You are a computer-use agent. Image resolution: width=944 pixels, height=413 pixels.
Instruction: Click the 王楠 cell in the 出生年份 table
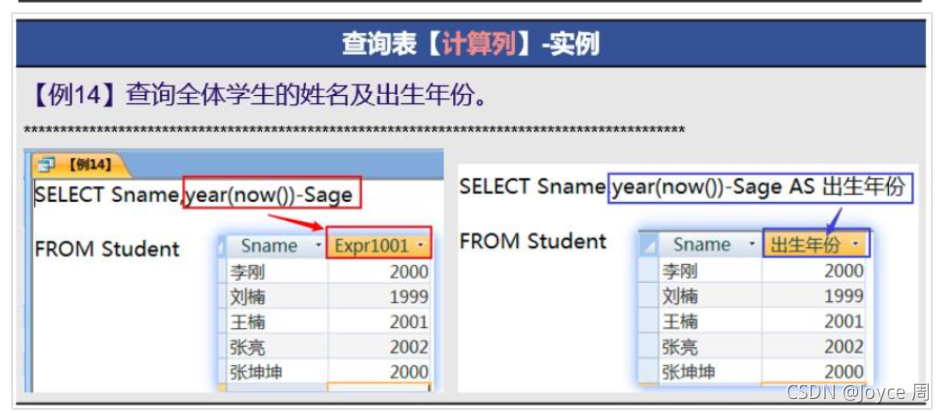[x=710, y=321]
